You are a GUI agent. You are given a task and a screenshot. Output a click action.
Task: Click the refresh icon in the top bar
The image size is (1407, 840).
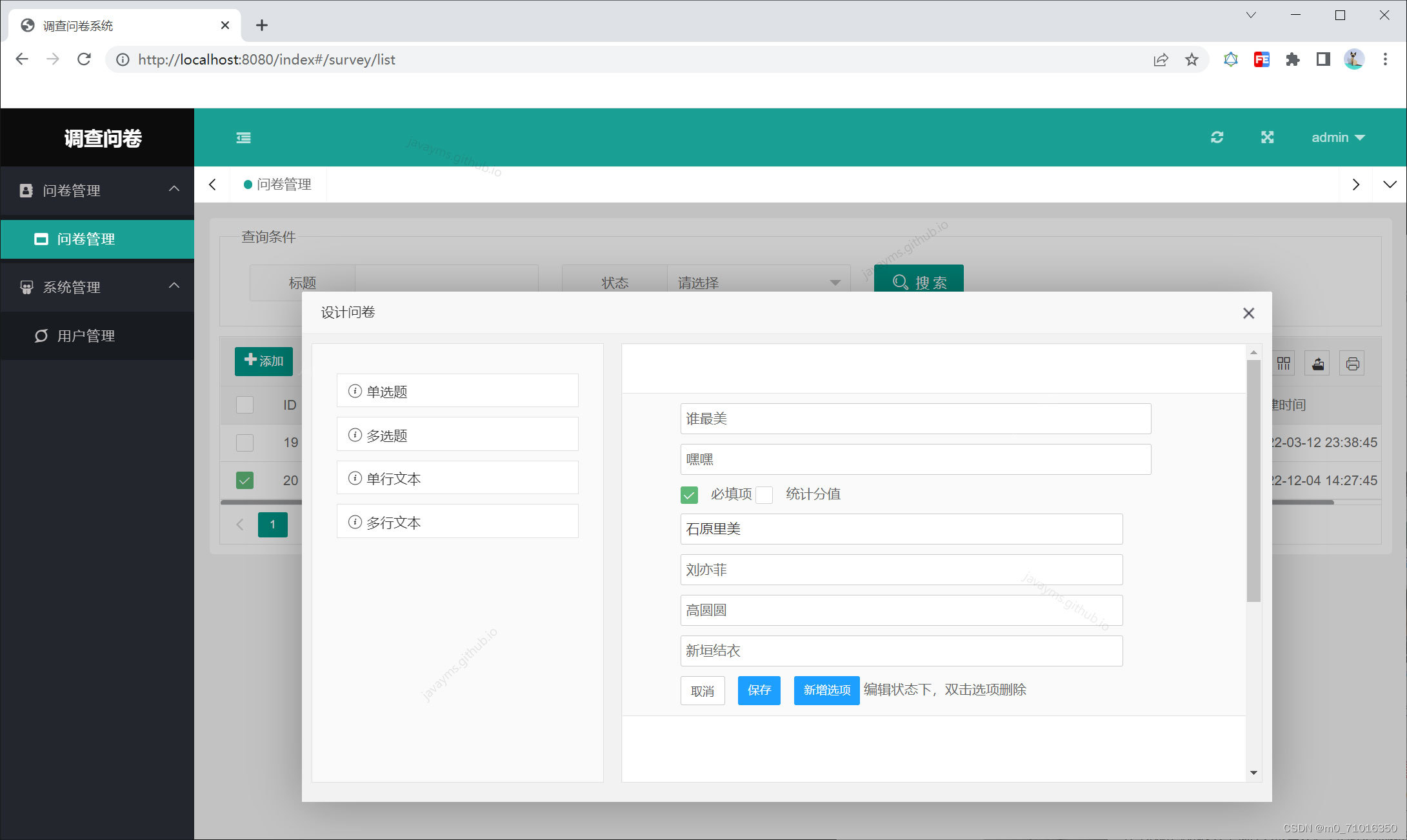coord(1217,137)
